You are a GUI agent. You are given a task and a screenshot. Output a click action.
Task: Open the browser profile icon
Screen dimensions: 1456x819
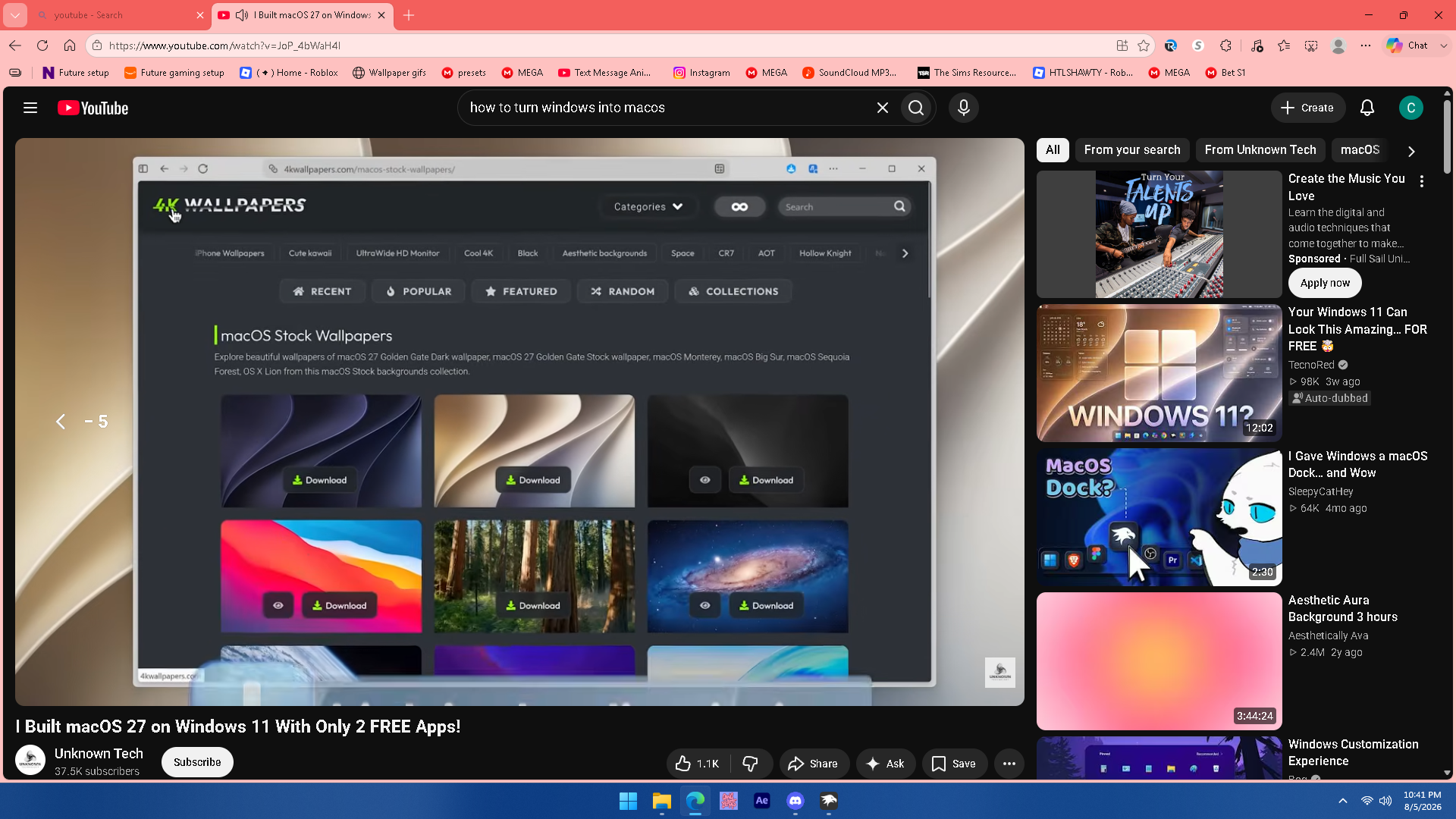click(1338, 45)
